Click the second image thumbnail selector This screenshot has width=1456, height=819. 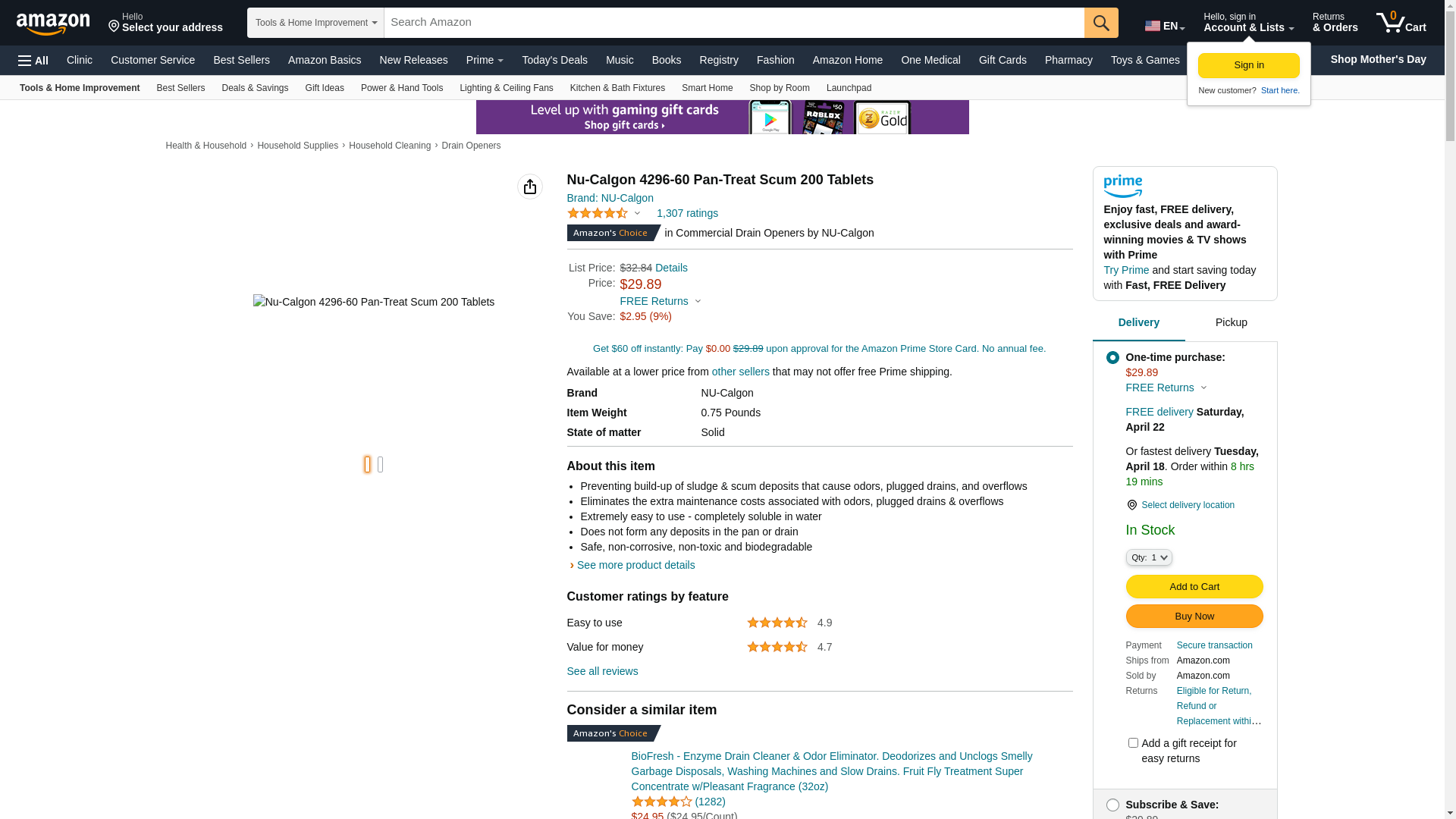(x=381, y=465)
